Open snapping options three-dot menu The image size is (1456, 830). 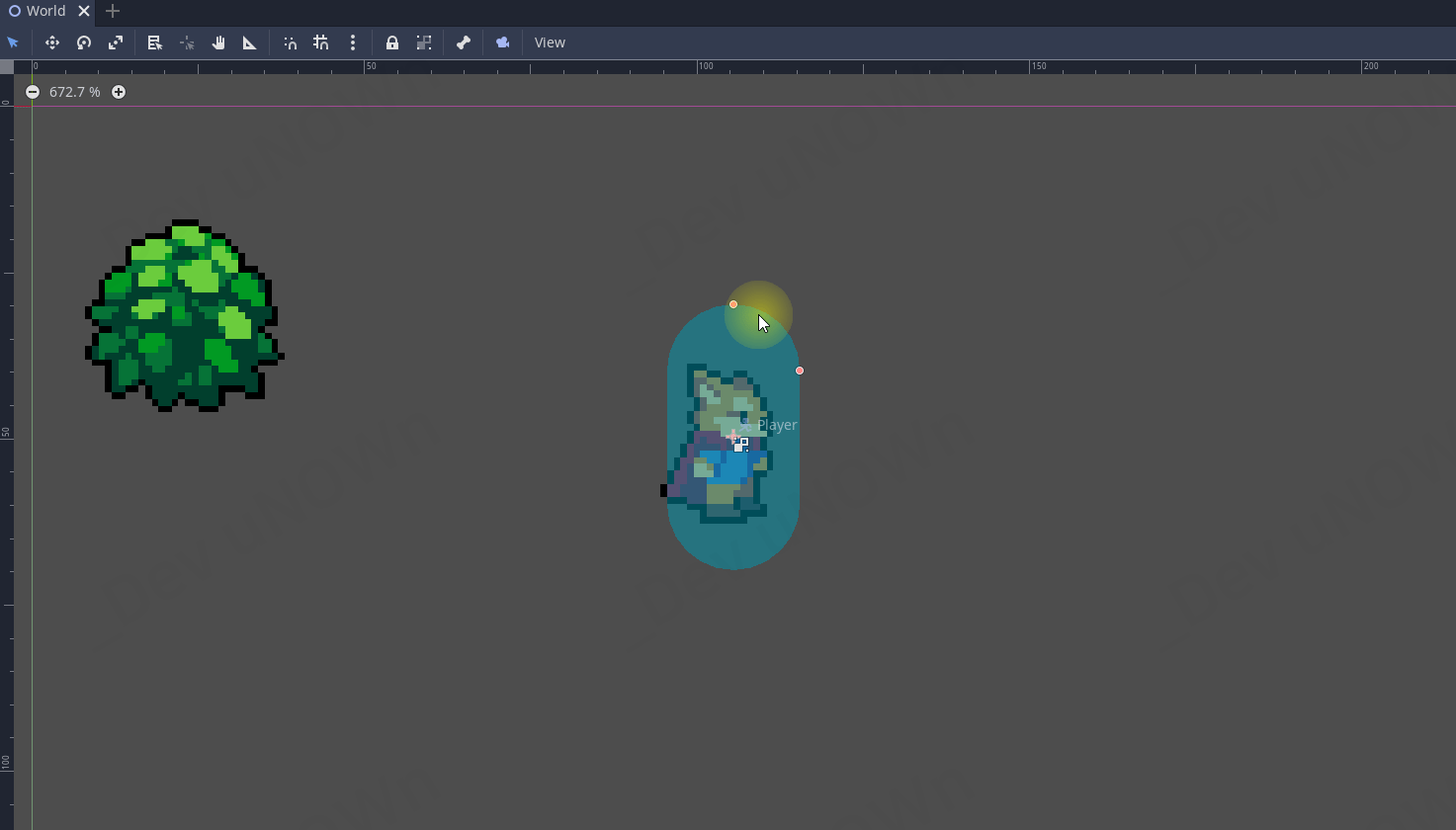pyautogui.click(x=353, y=42)
